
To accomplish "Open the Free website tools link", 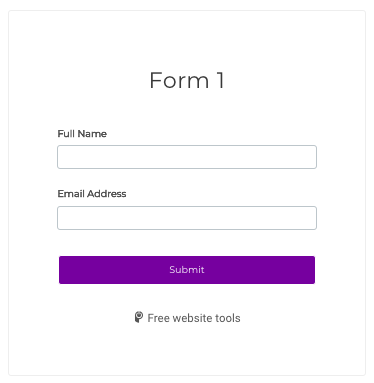I will click(x=194, y=318).
